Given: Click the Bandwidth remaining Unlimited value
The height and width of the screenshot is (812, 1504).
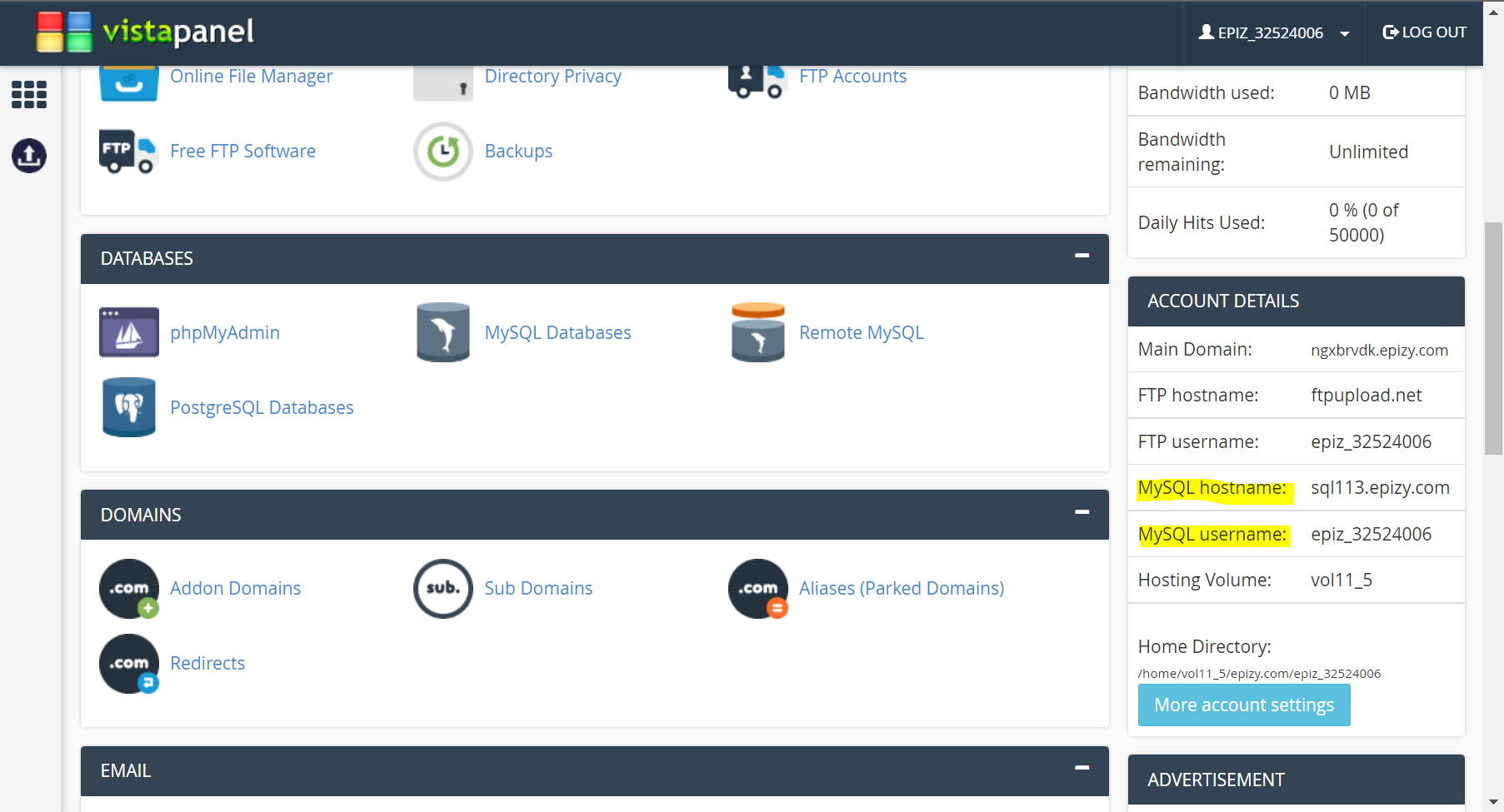Looking at the screenshot, I should 1368,152.
